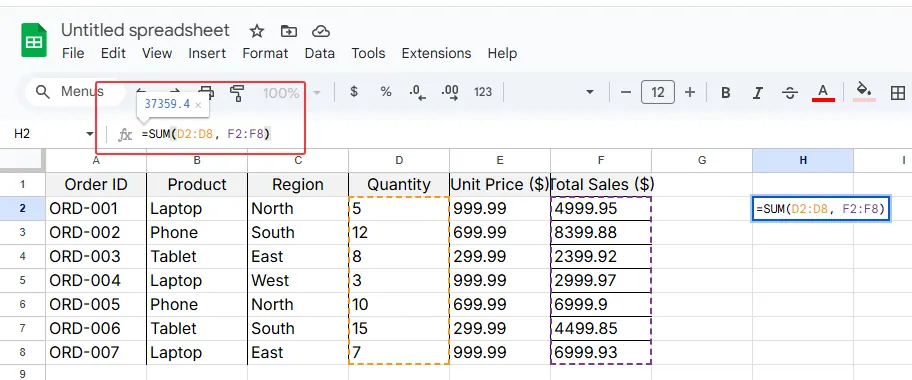Click the 37359.4 preview value
This screenshot has height=380, width=912.
[x=167, y=105]
